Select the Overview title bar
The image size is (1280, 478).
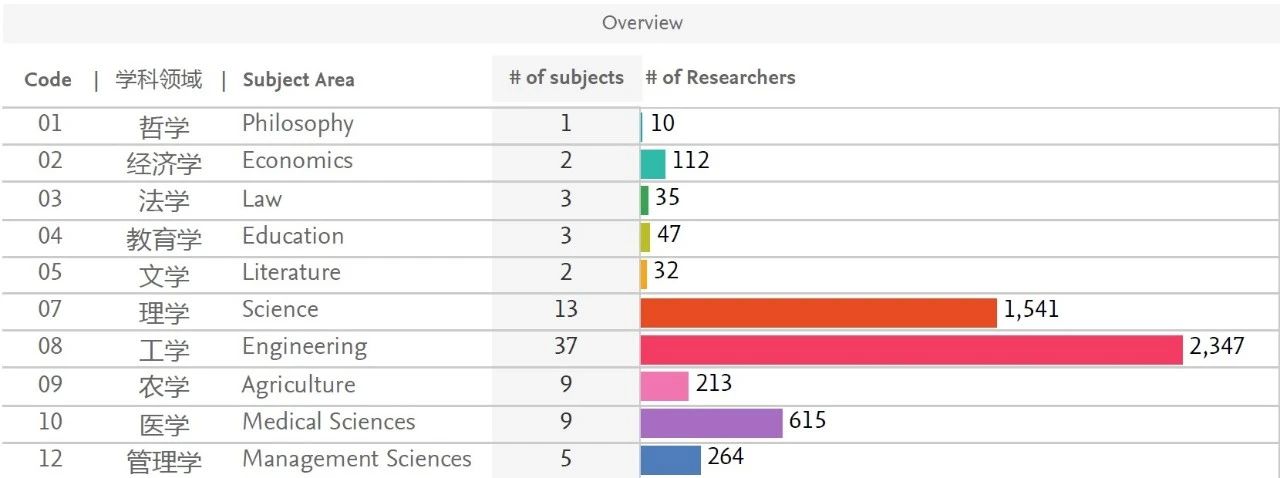click(x=641, y=23)
